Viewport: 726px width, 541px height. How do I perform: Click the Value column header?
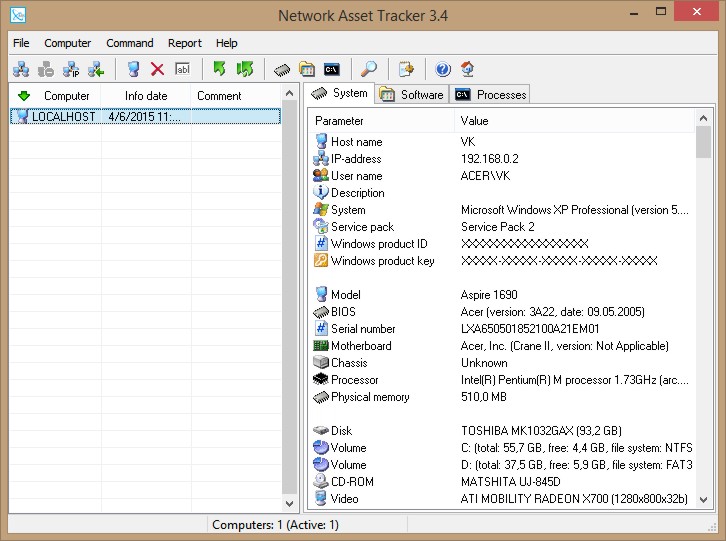574,121
